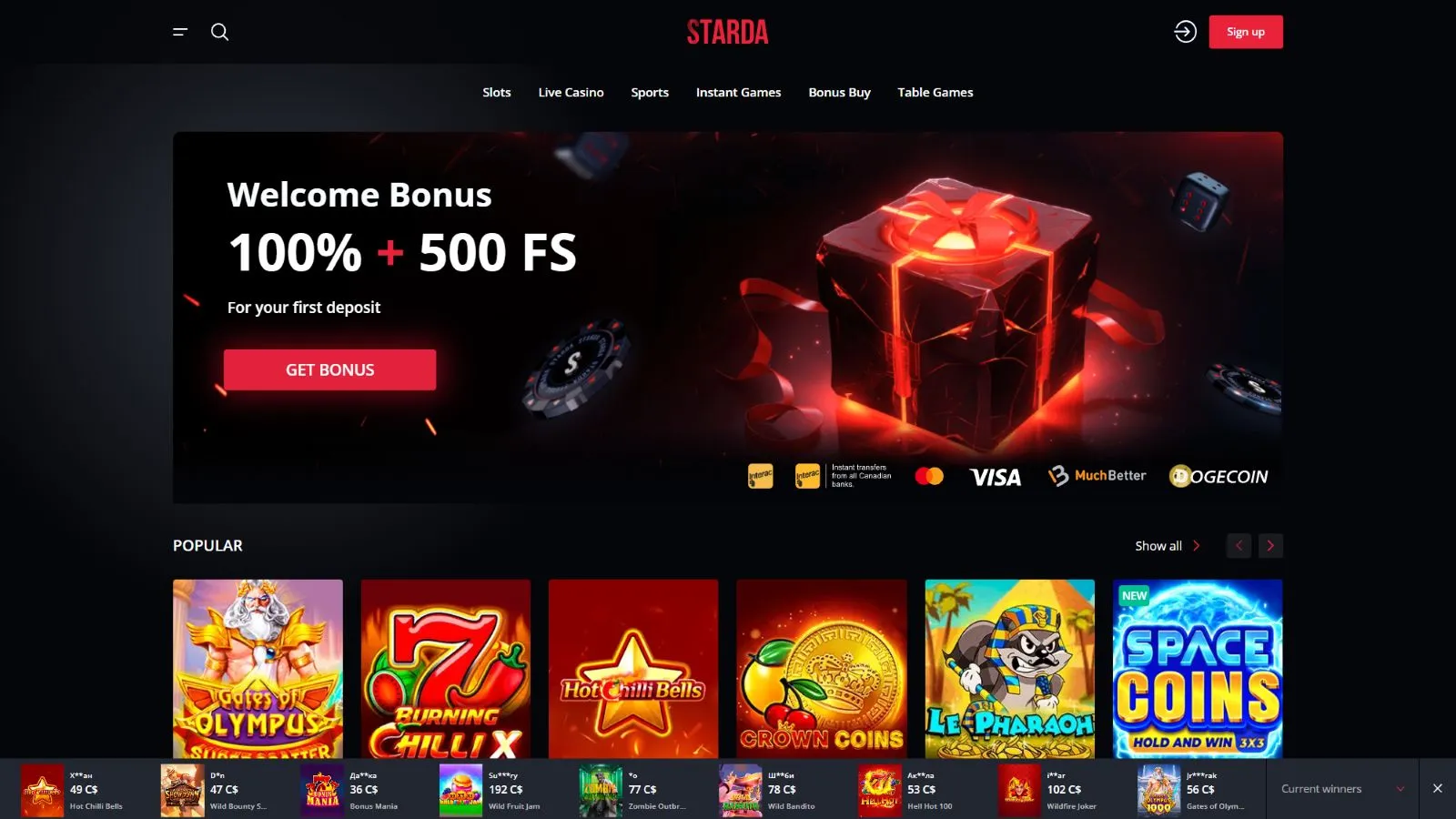
Task: Click the Sign up button
Action: (x=1246, y=32)
